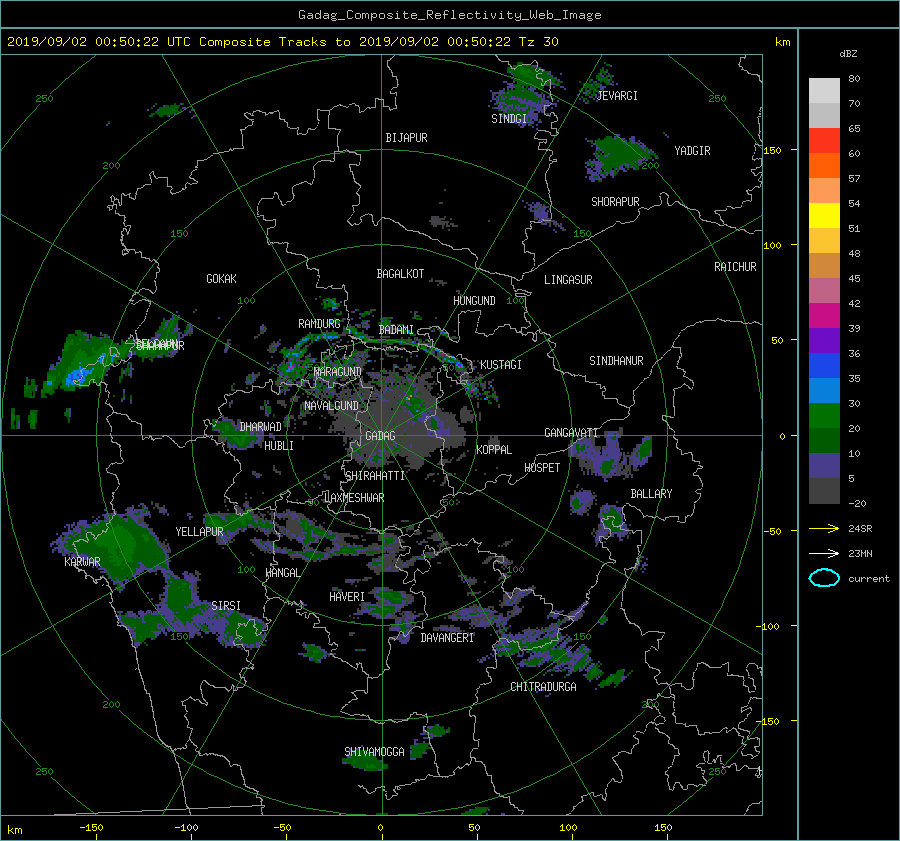The width and height of the screenshot is (900, 841).
Task: Select the GANGAVATI label on map
Action: (x=571, y=433)
